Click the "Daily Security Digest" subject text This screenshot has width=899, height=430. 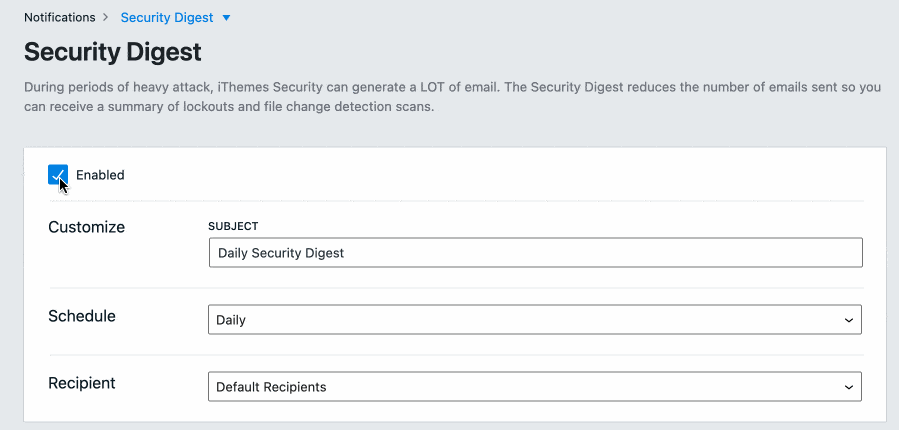(281, 253)
